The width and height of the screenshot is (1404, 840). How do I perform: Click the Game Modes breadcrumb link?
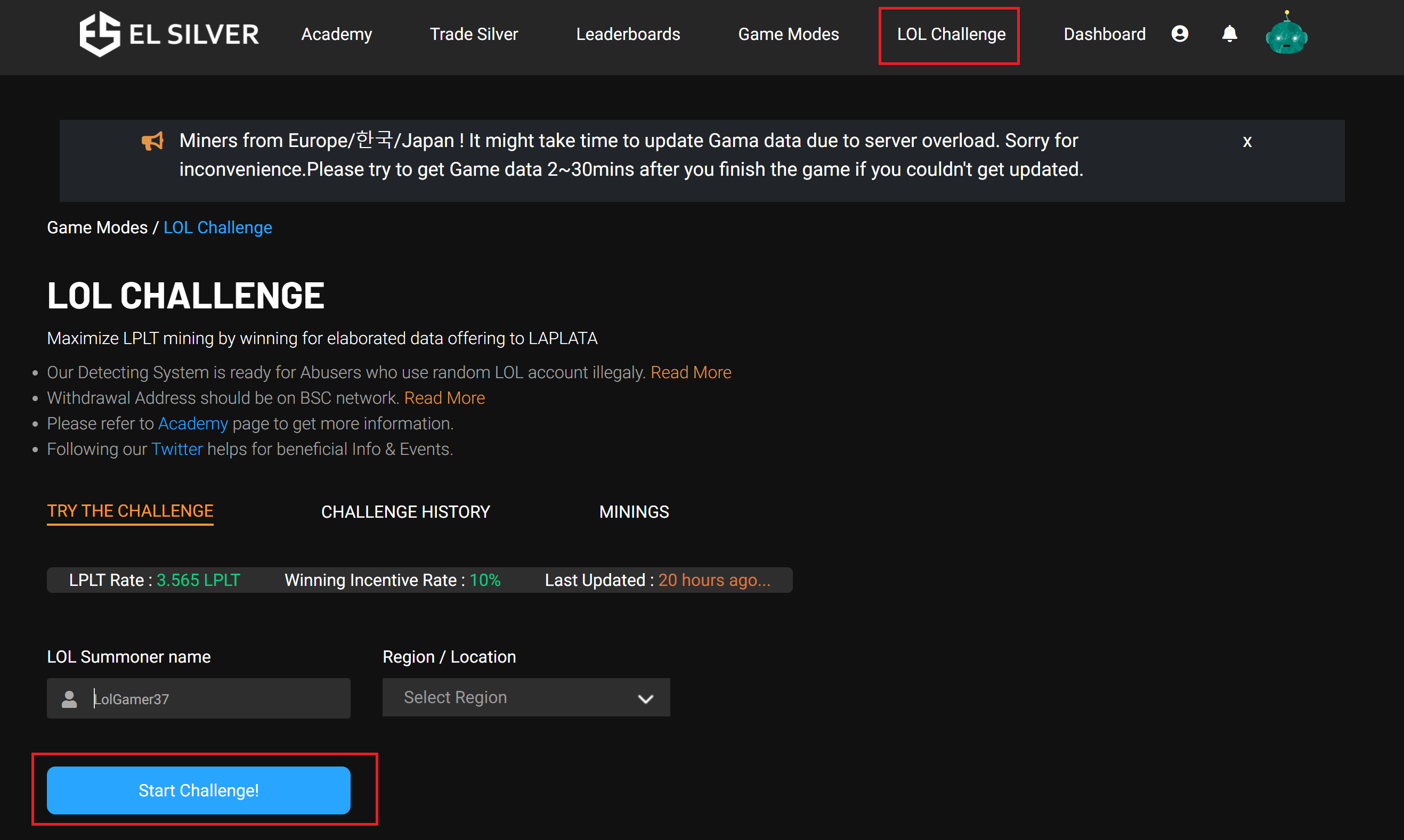tap(97, 227)
